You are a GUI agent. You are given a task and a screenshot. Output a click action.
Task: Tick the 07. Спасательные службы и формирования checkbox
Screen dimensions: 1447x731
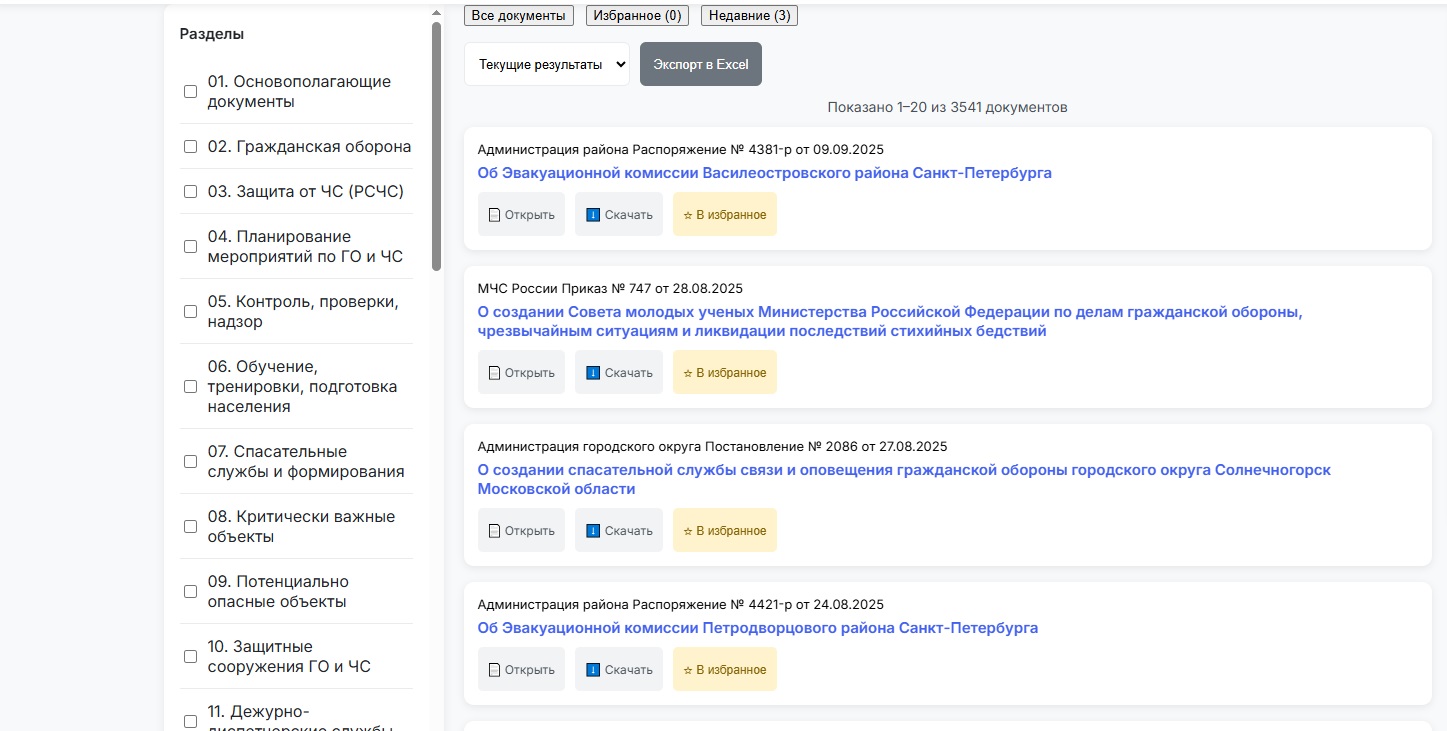coord(191,462)
